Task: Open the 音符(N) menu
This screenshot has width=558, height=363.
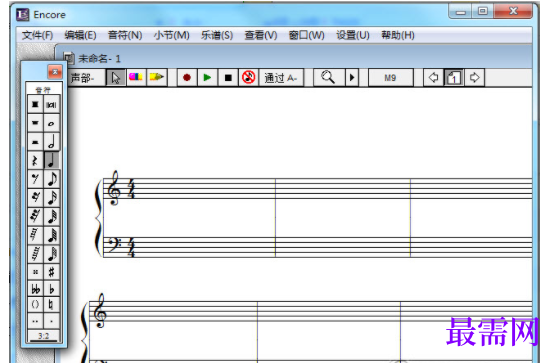Action: (125, 35)
